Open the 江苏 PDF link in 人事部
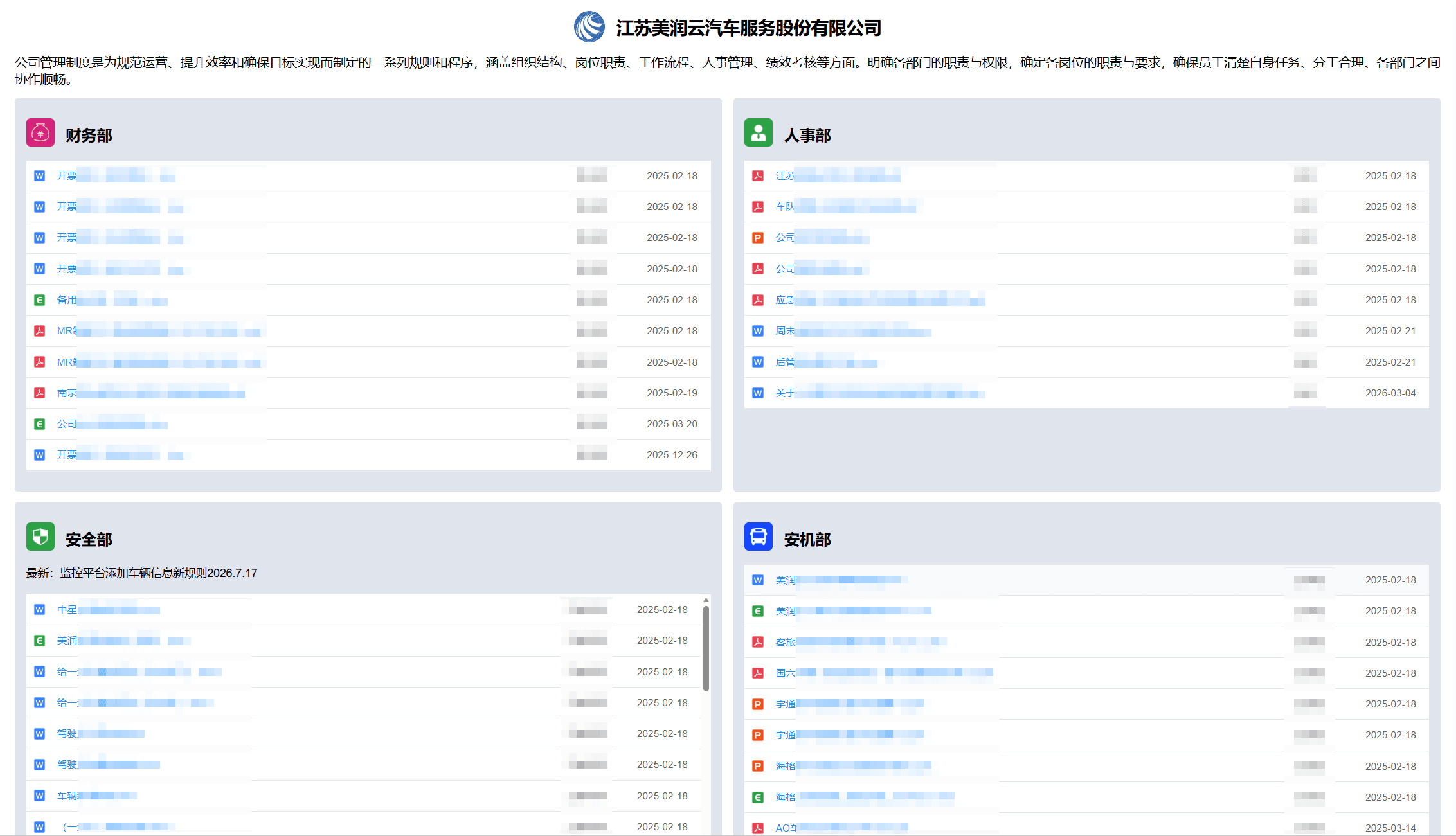This screenshot has width=1456, height=836. click(x=838, y=176)
